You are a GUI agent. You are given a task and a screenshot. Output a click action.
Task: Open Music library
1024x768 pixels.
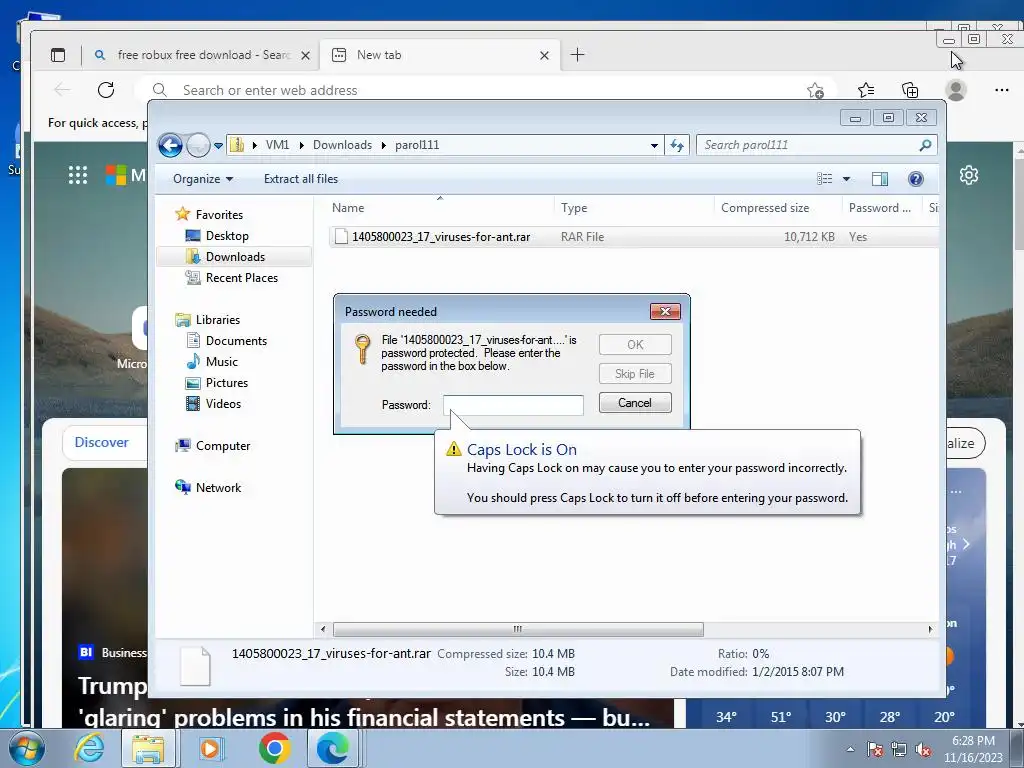221,362
